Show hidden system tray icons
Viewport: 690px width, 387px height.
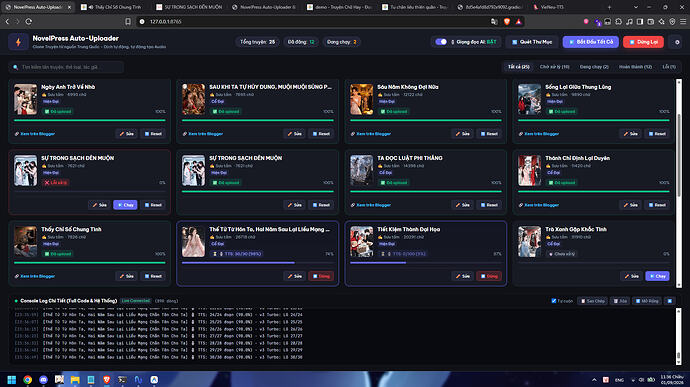point(594,380)
